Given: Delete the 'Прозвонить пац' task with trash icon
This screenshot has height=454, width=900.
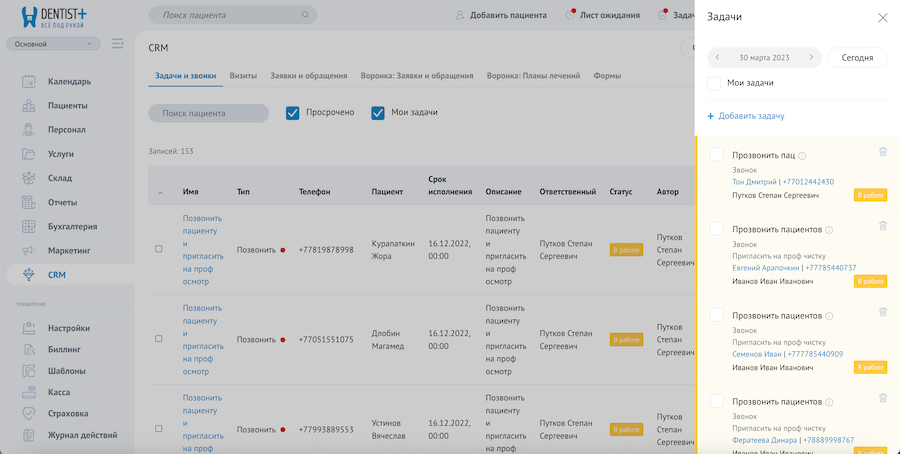Looking at the screenshot, I should [882, 152].
